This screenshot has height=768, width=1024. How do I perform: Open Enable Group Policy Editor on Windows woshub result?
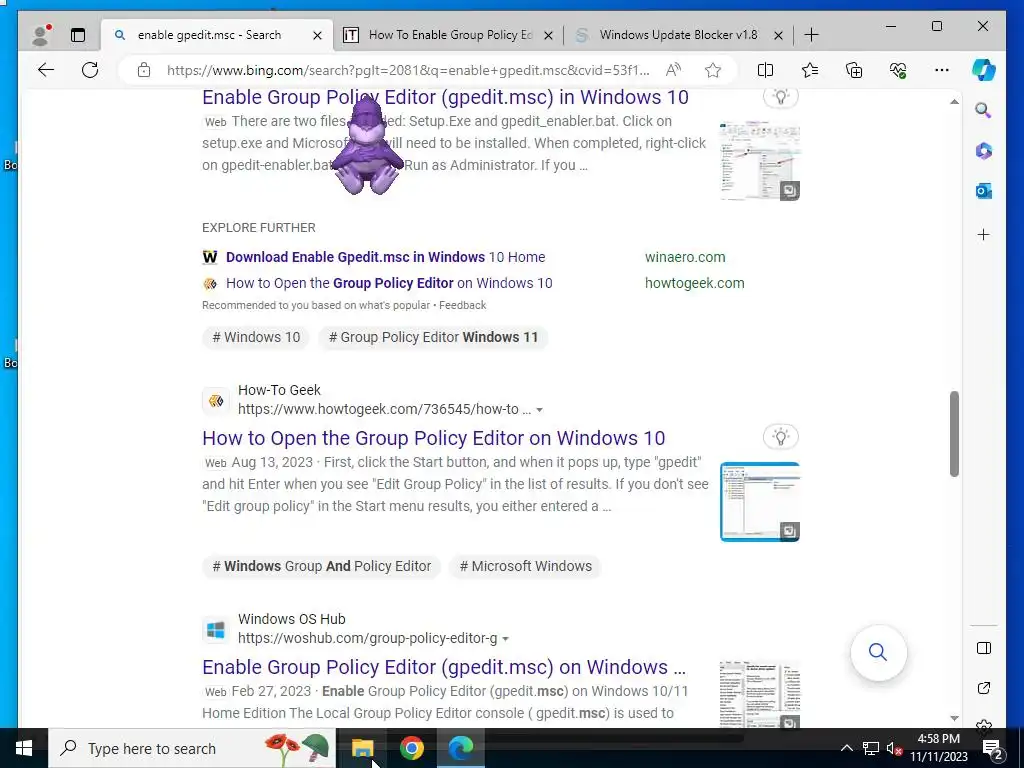coord(444,667)
